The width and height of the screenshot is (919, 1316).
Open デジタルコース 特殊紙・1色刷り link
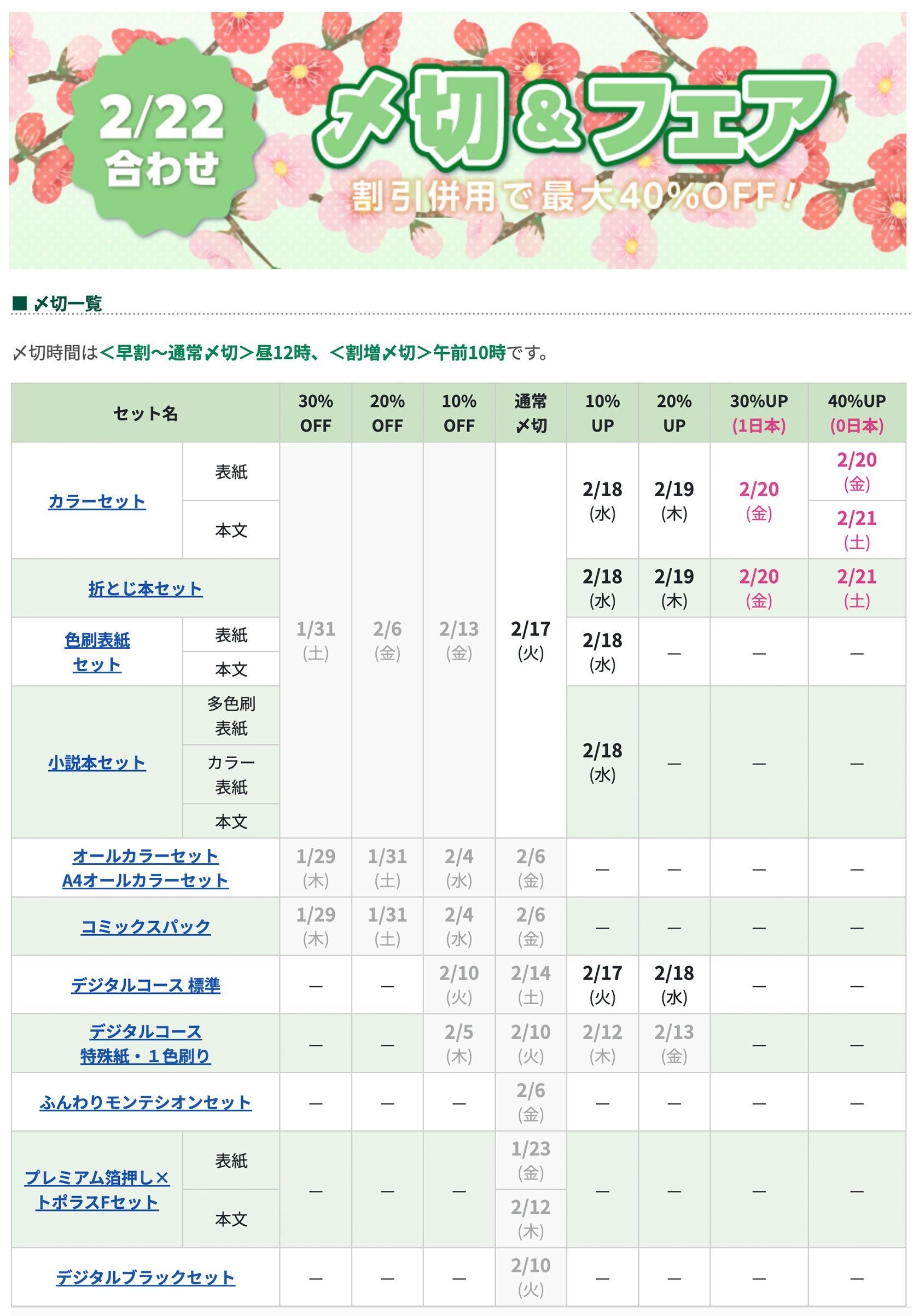[x=145, y=1044]
